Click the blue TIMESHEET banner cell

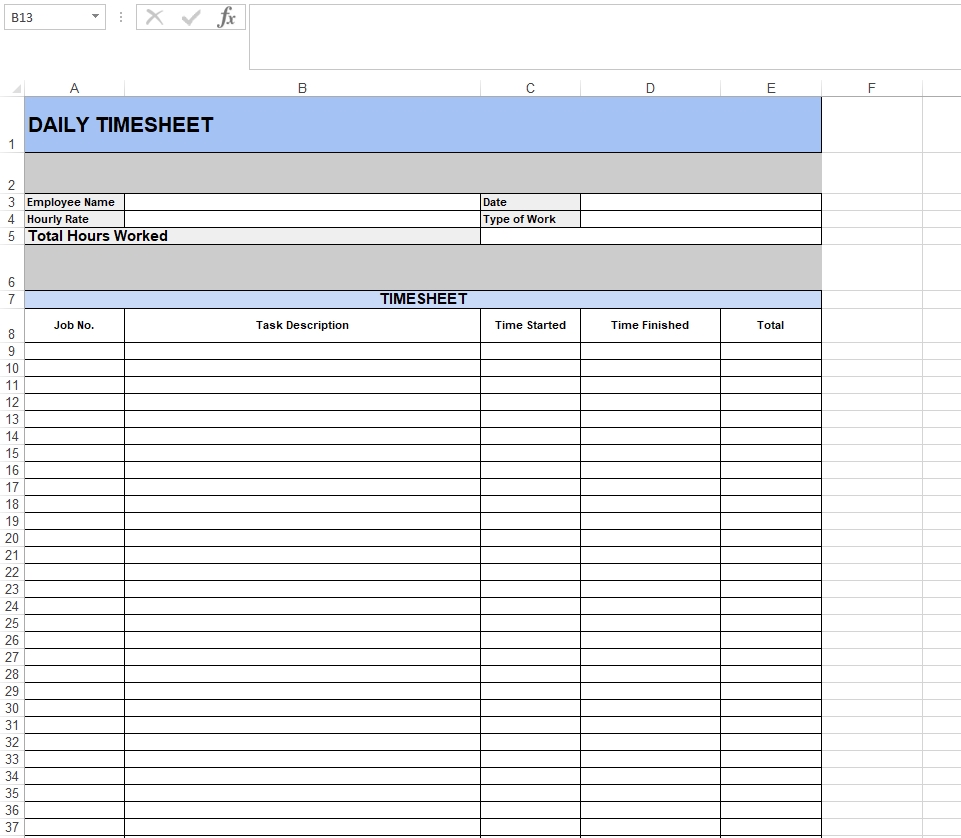click(422, 299)
